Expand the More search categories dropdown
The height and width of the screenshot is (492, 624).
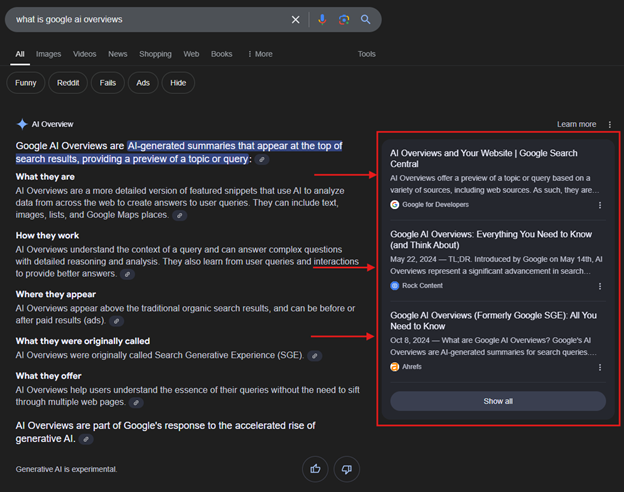tap(259, 54)
